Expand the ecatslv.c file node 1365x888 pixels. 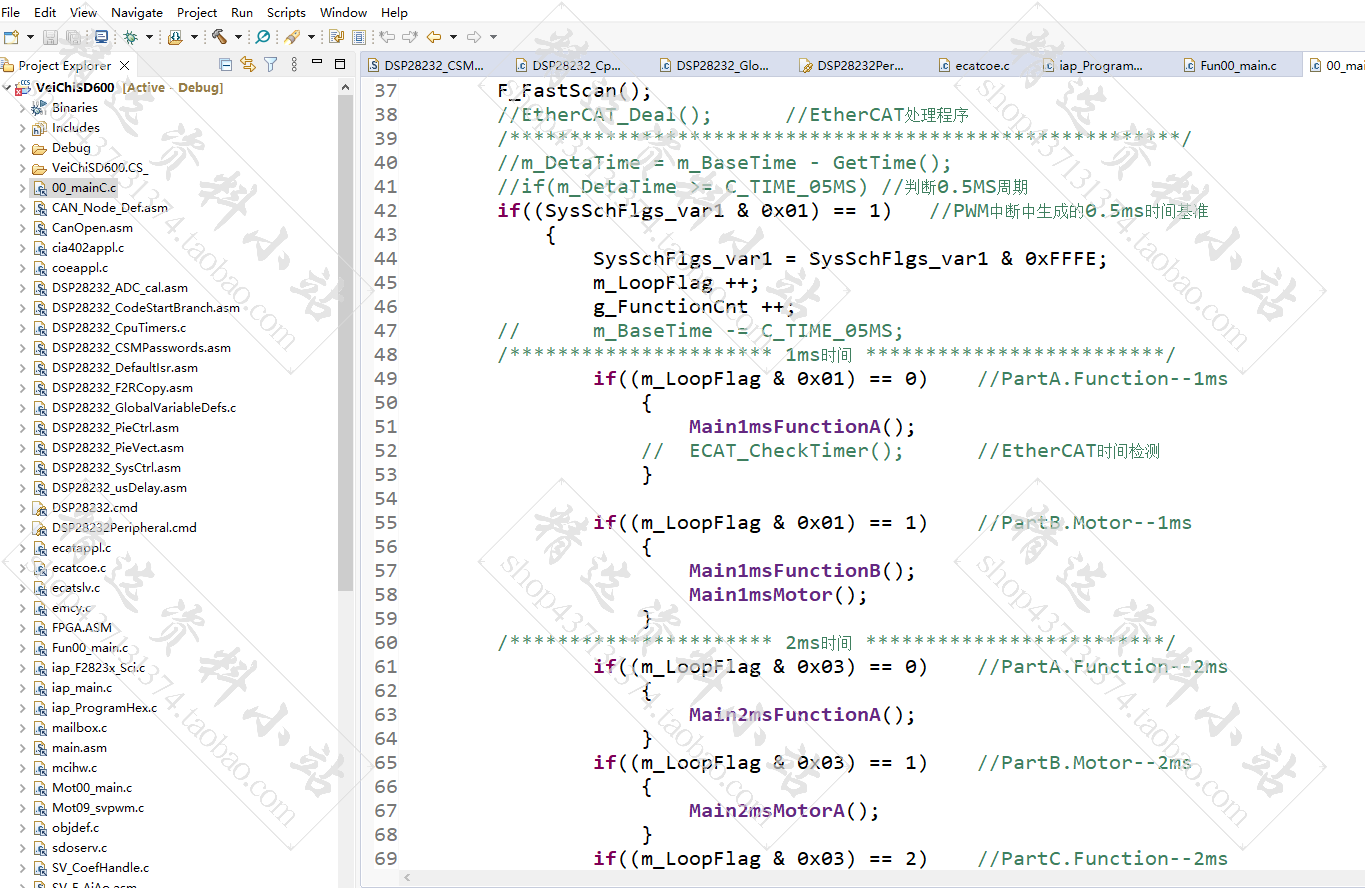(22, 588)
